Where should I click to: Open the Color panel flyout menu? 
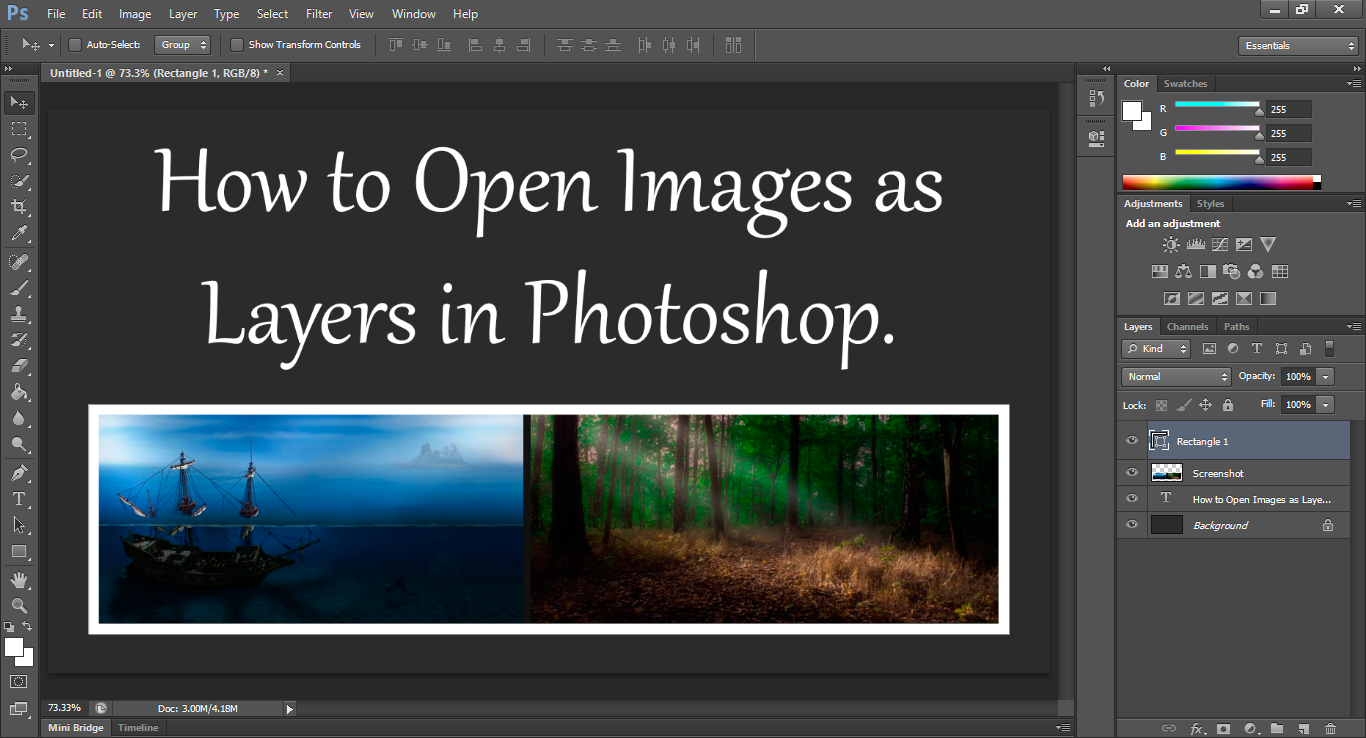tap(1354, 84)
